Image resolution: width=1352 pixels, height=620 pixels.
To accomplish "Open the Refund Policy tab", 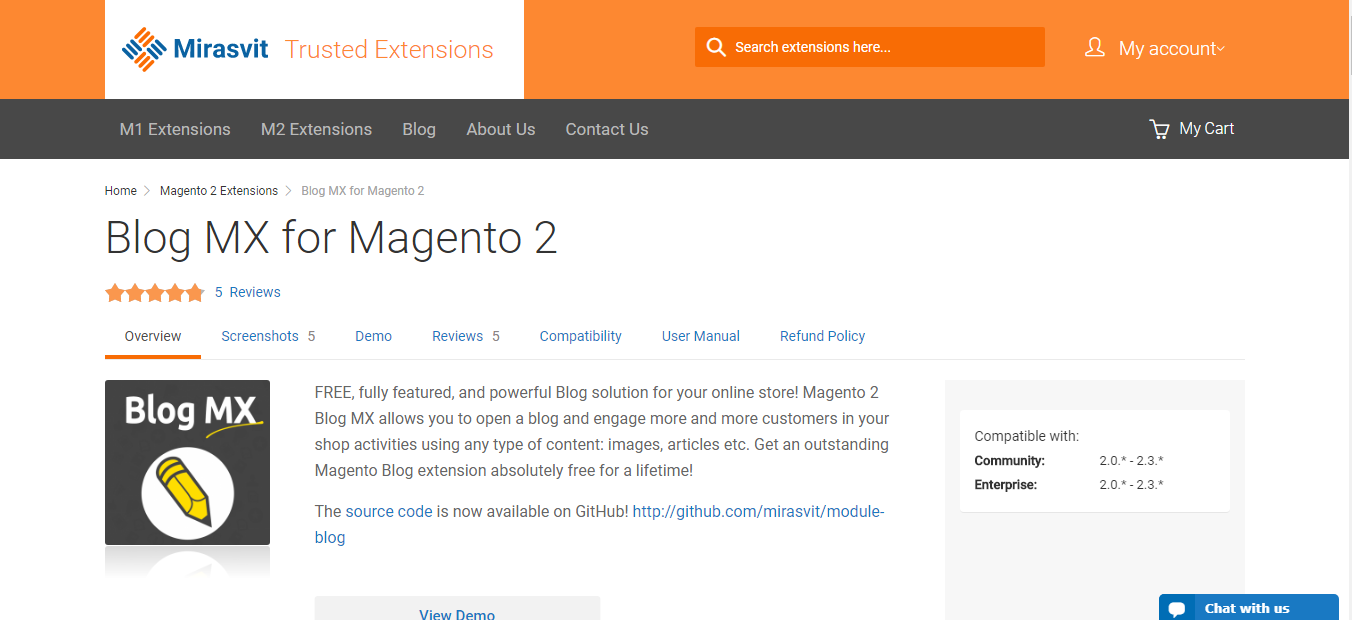I will click(x=822, y=336).
